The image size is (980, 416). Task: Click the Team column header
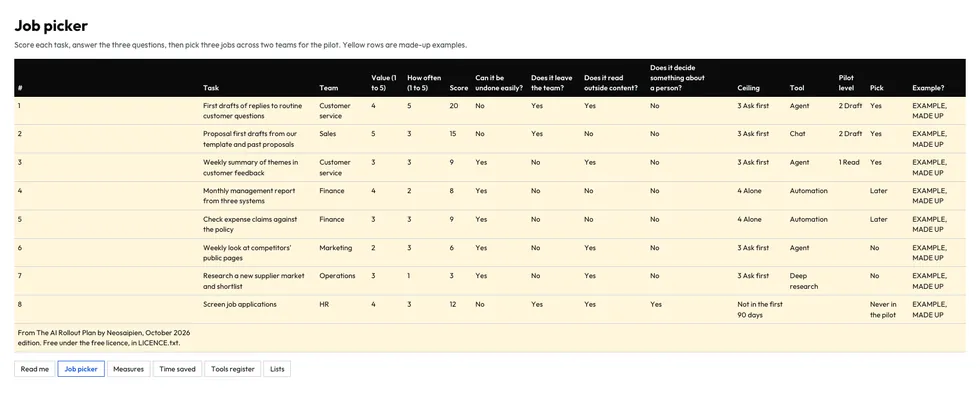(328, 88)
